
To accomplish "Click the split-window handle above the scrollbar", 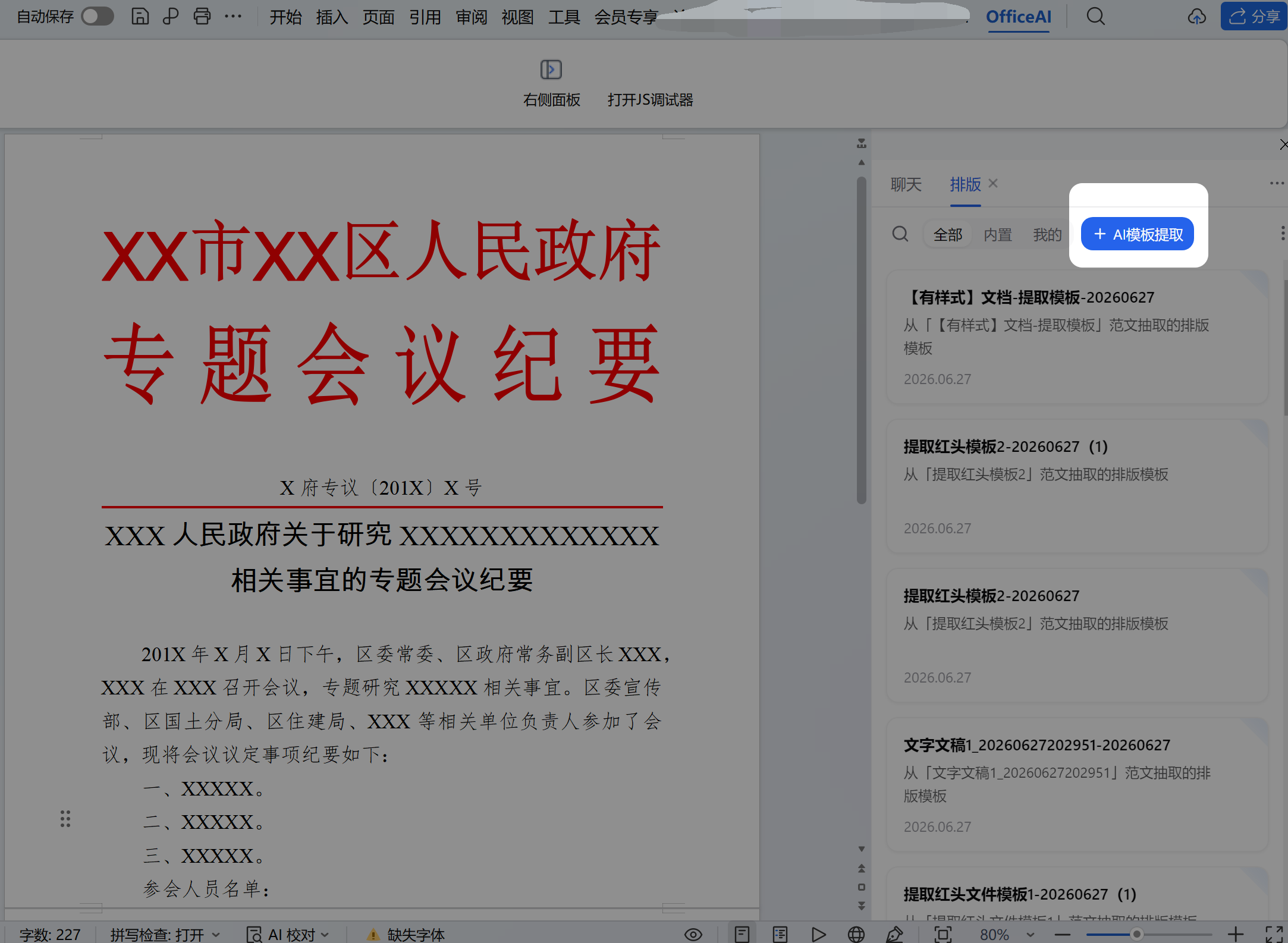I will click(861, 143).
